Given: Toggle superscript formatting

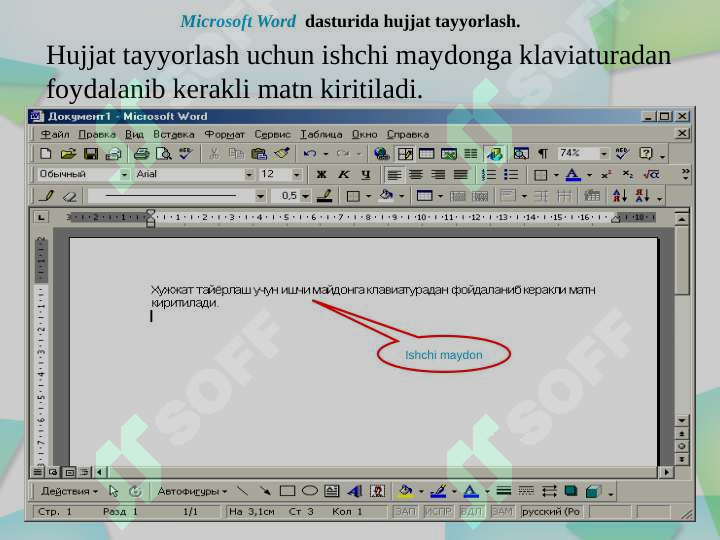Looking at the screenshot, I should [x=606, y=174].
